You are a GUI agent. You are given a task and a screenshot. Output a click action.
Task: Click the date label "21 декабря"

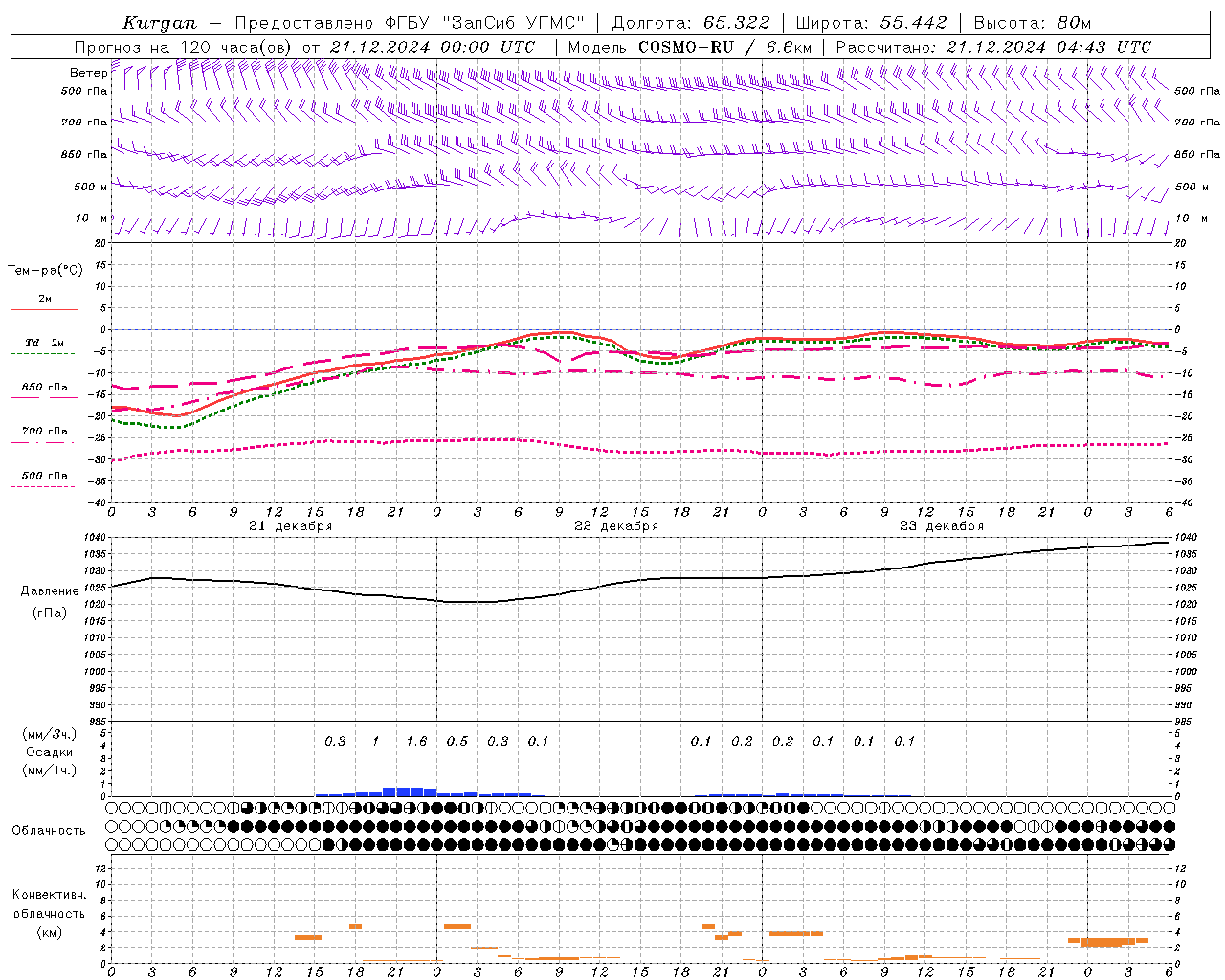click(x=291, y=526)
